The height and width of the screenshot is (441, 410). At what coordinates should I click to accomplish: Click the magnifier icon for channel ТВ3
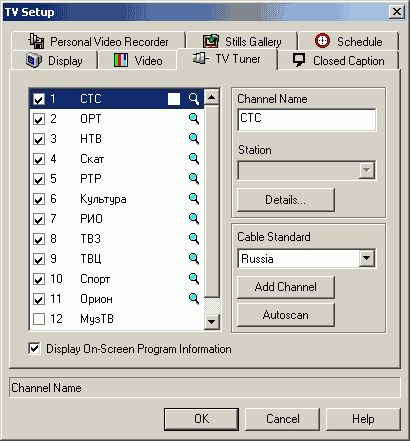click(194, 239)
